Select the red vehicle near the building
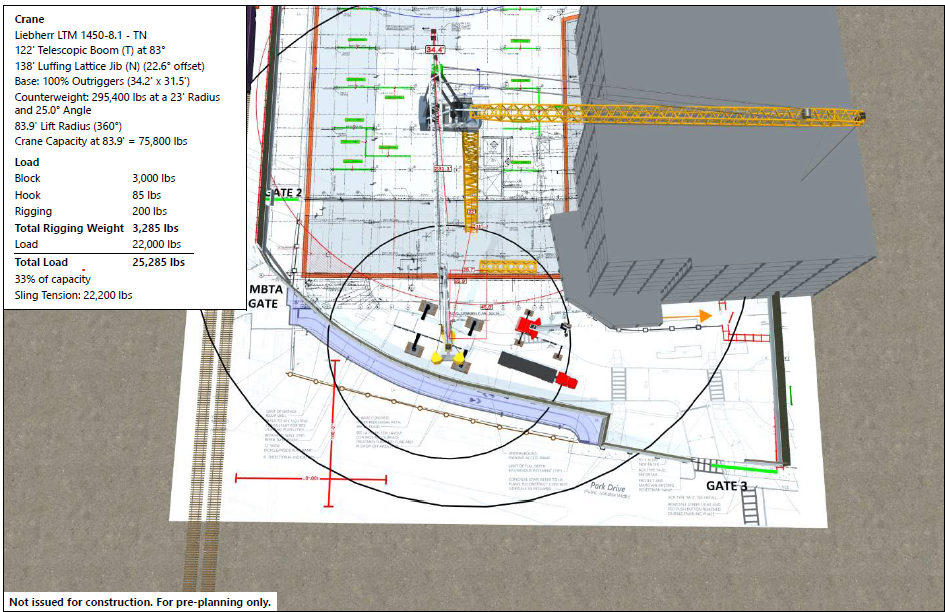This screenshot has width=945, height=612. tap(528, 326)
